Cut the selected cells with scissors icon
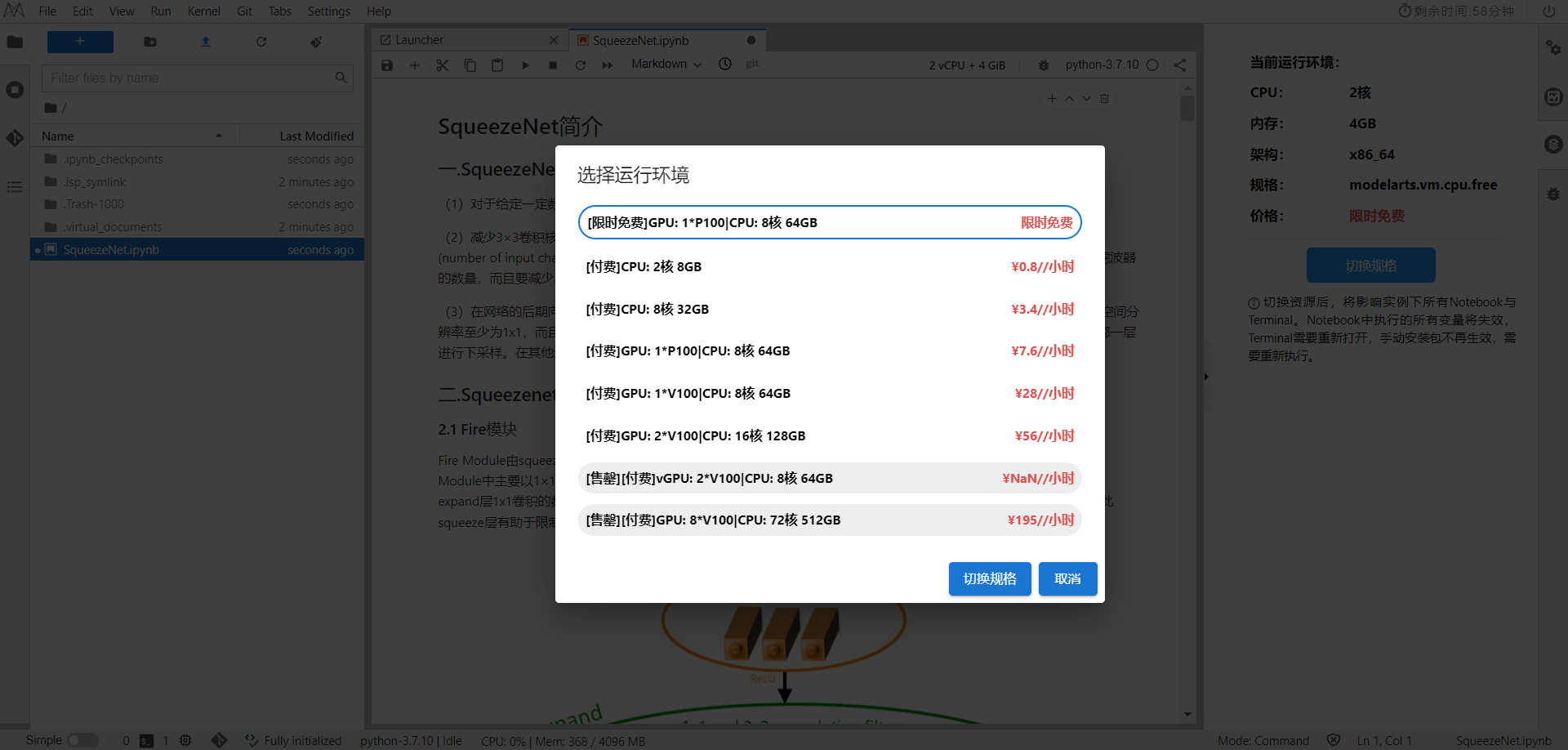This screenshot has width=1568, height=750. [443, 65]
